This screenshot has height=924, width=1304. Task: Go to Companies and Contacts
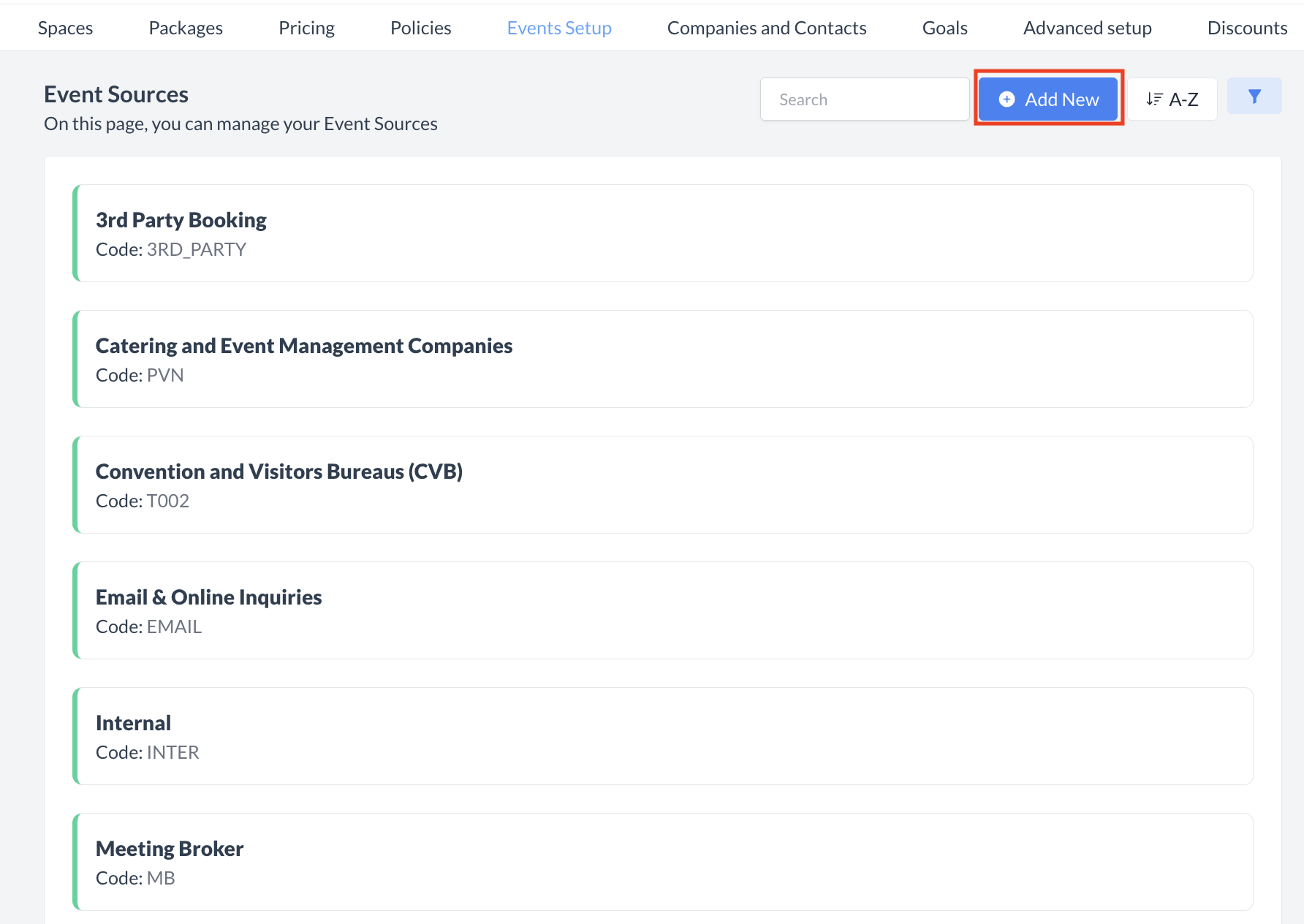click(x=767, y=27)
